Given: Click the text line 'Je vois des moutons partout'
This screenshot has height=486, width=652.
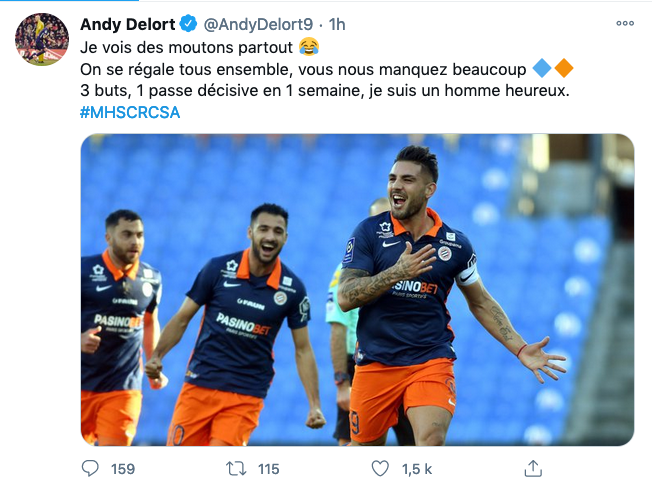Looking at the screenshot, I should [x=186, y=47].
